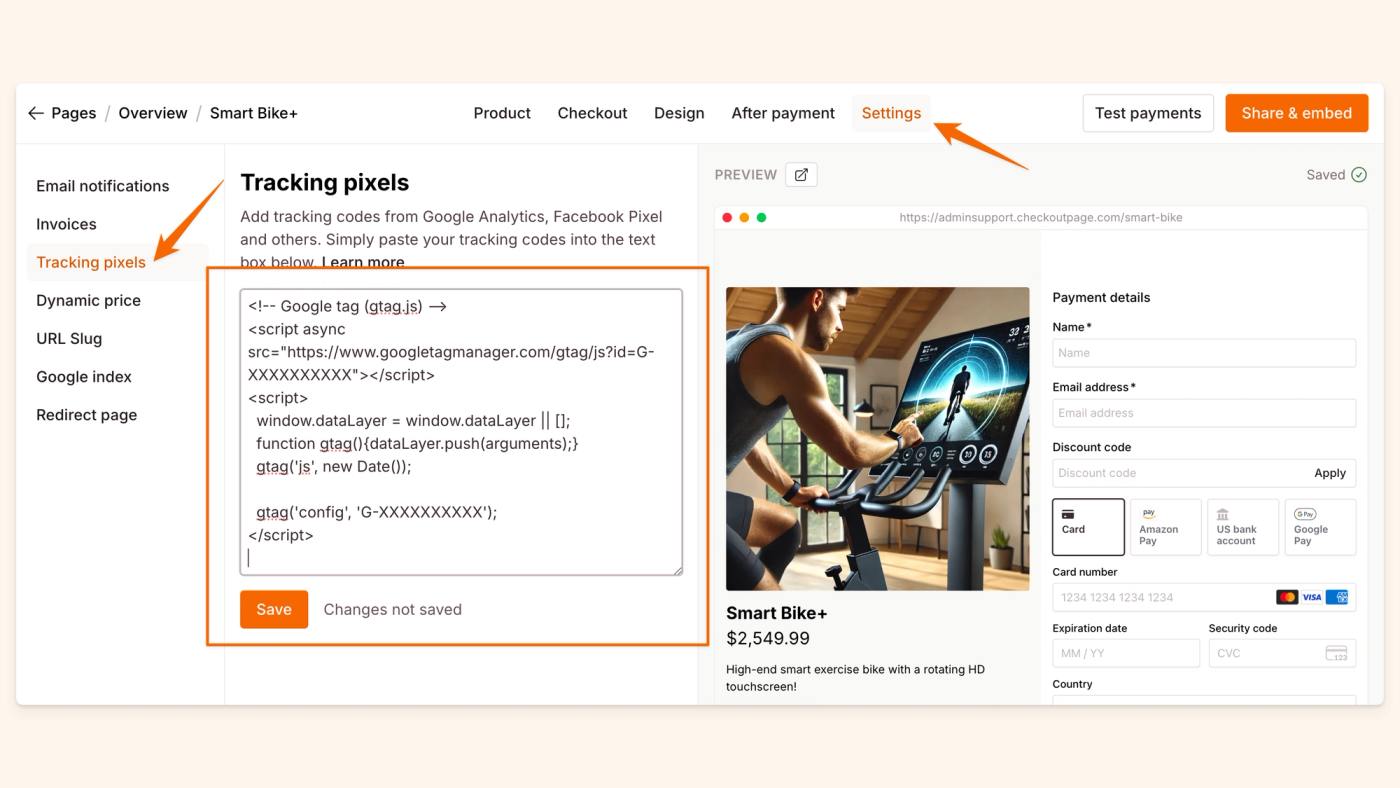Viewport: 1400px width, 788px height.
Task: Click the Mastercard logo in card field
Action: [1287, 597]
